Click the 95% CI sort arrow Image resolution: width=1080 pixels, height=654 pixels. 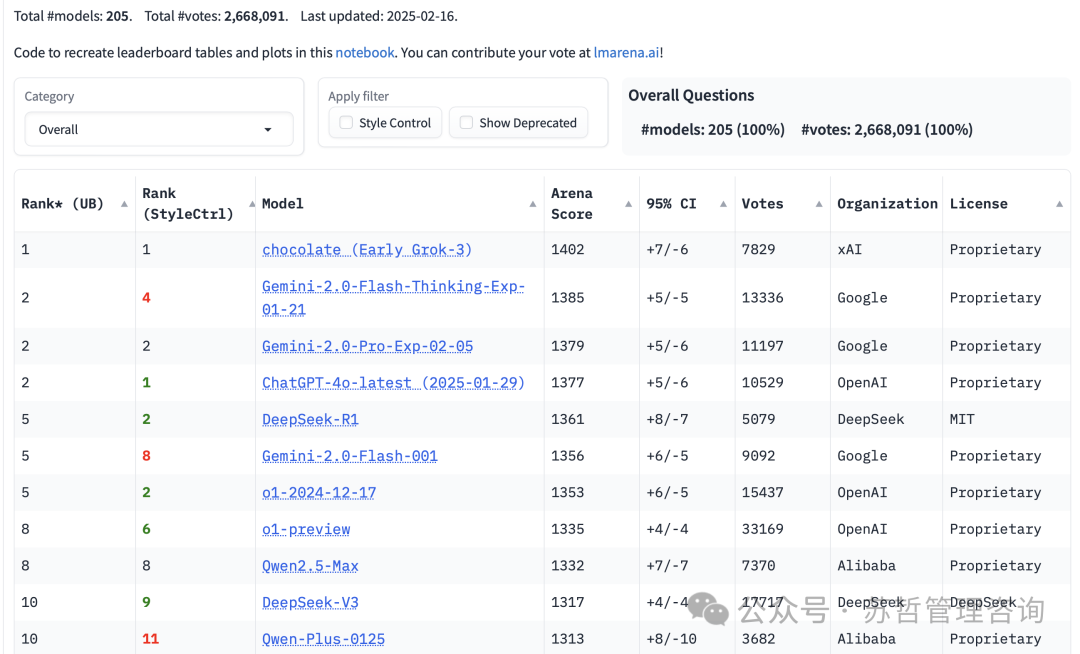(723, 204)
